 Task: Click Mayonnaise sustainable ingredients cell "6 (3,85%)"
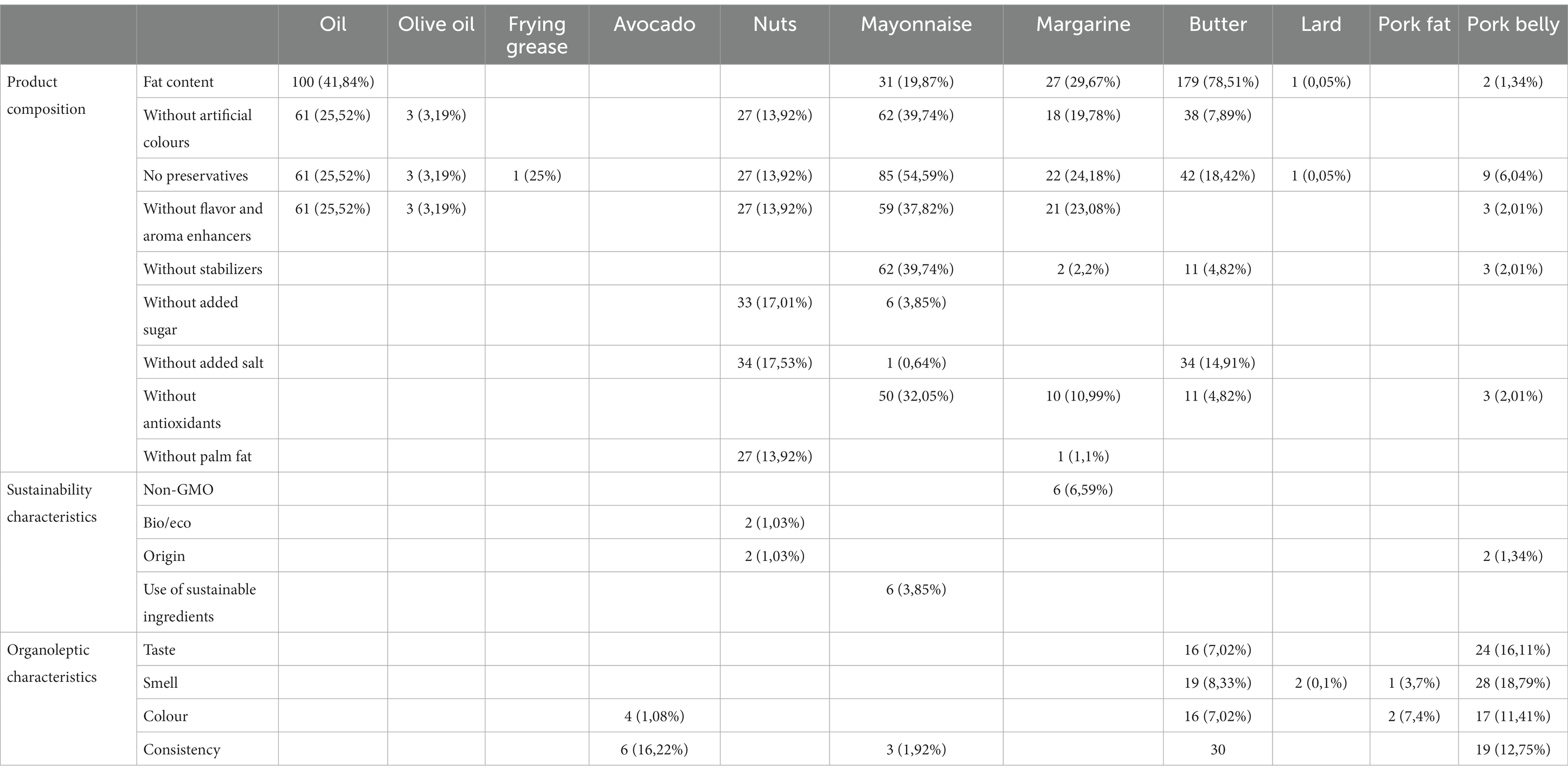(916, 590)
